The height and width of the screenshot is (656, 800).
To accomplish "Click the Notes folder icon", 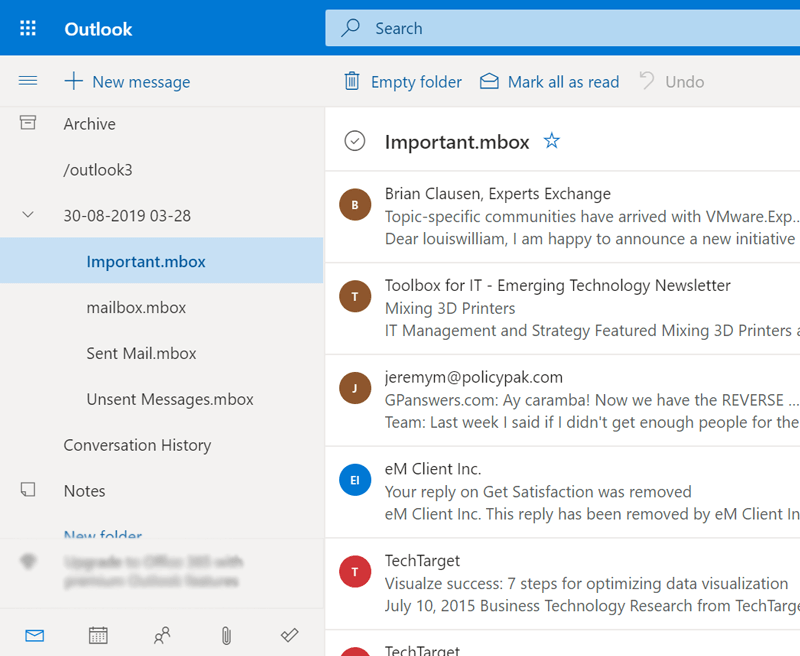I will coord(28,490).
